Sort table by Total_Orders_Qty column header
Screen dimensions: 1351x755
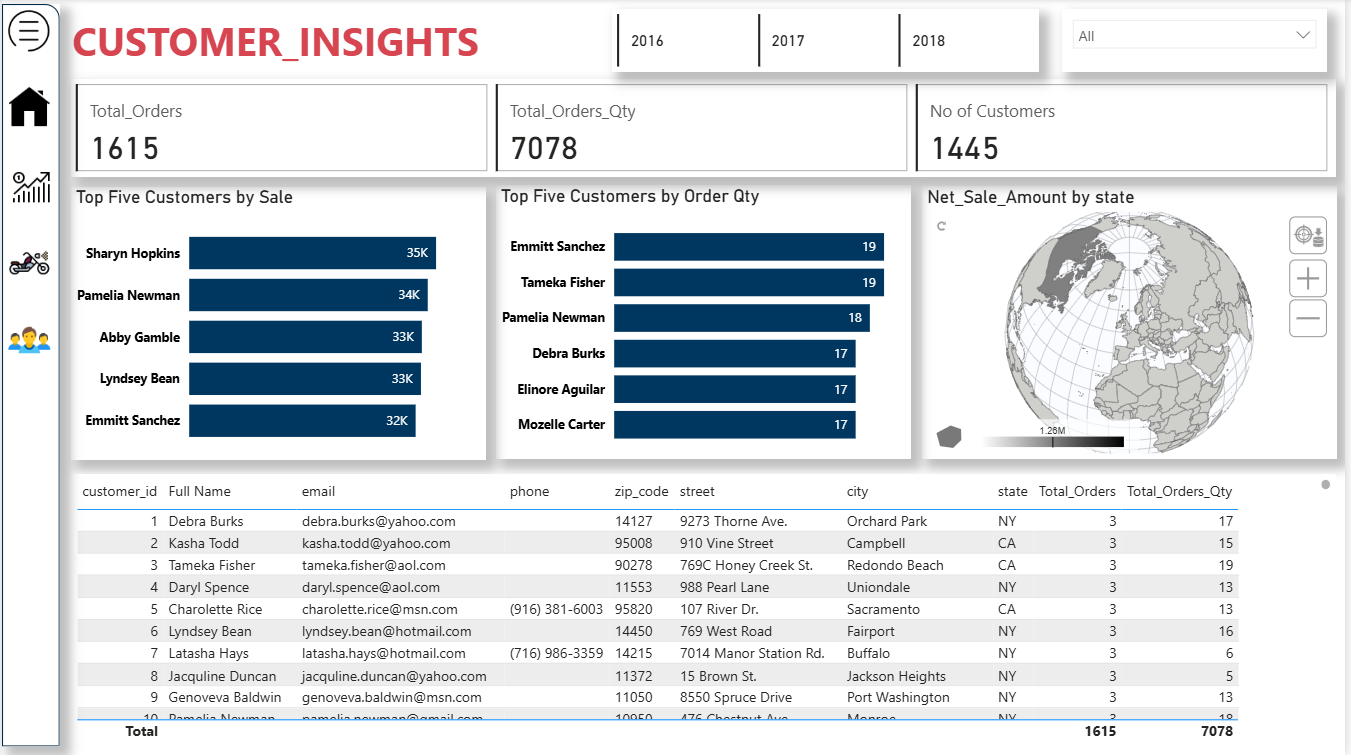click(1179, 491)
